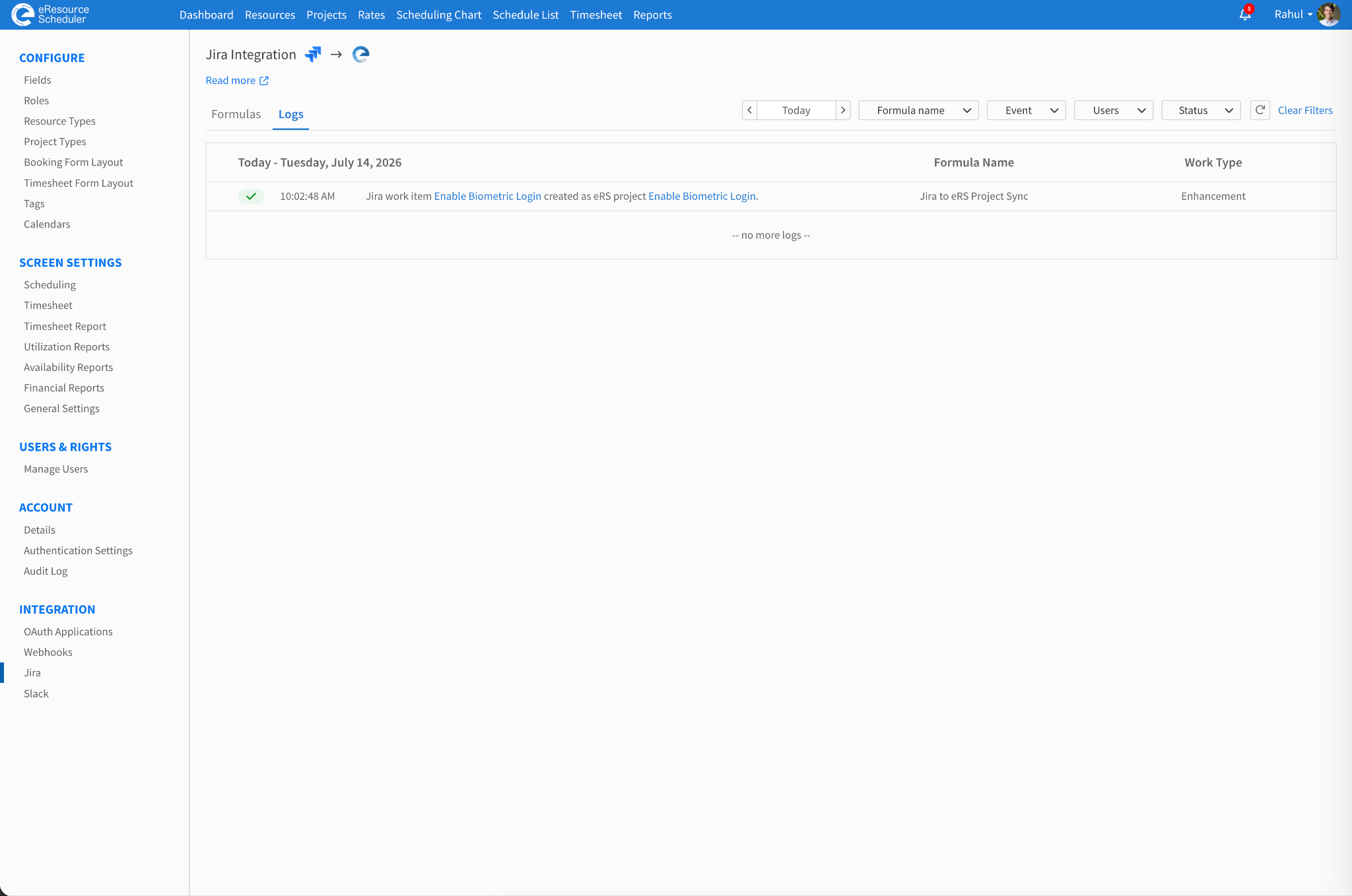Open the Formula name filter dropdown
Image resolution: width=1352 pixels, height=896 pixels.
pyautogui.click(x=918, y=110)
